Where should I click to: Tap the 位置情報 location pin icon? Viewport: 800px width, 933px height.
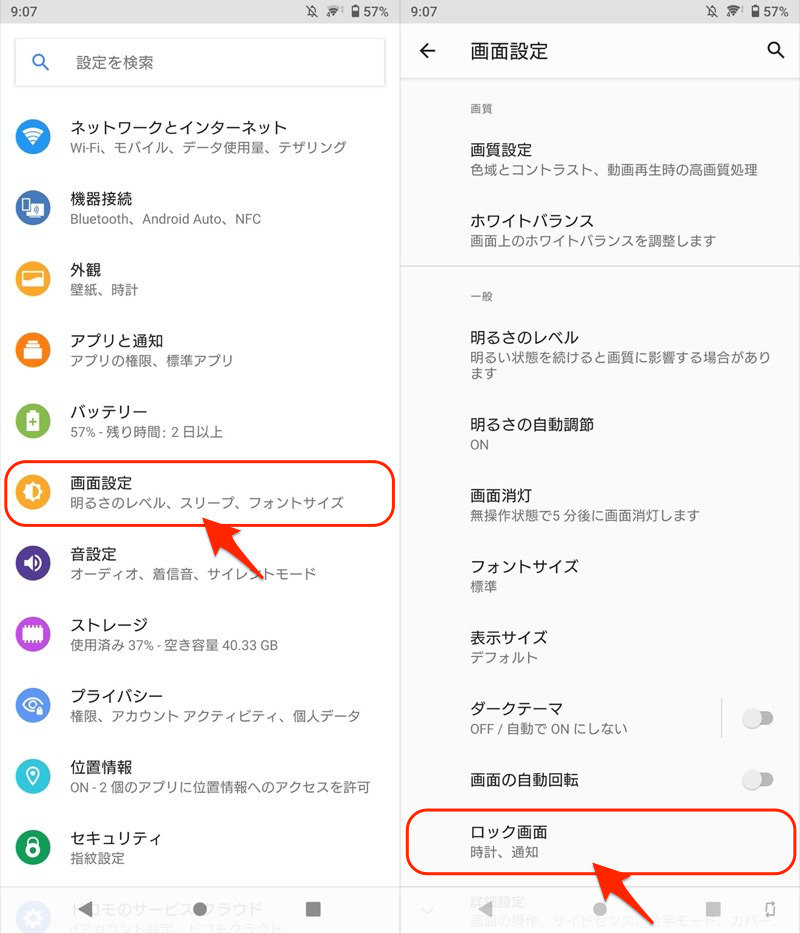pos(33,776)
